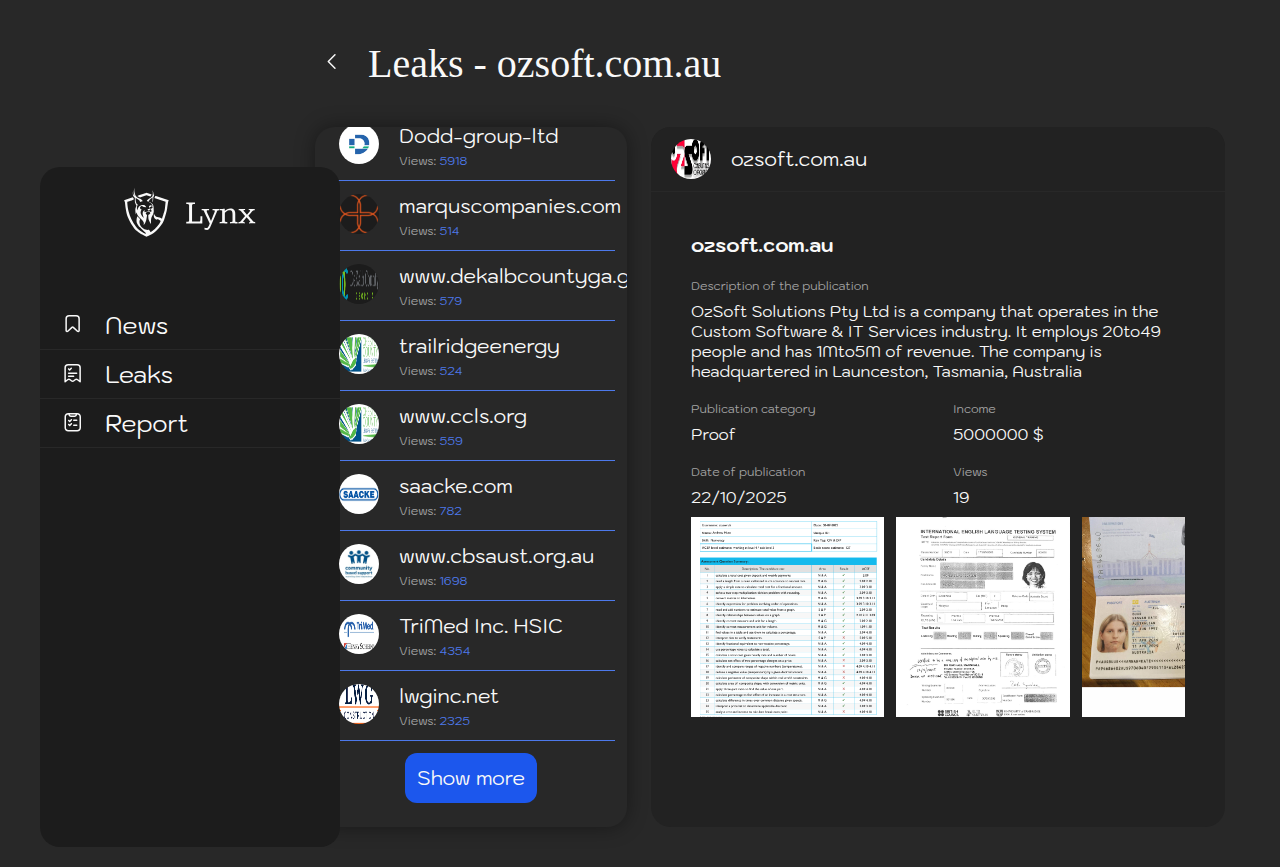Select the Dodd-group-ltd logo icon

coord(359,144)
